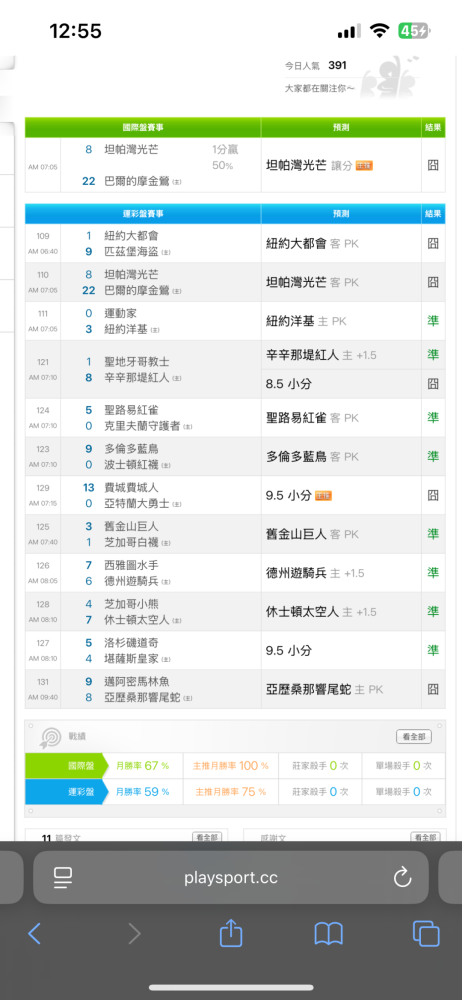Click 舊金山巨人 team in game 125
Screen dimensions: 462x1000
(x=130, y=527)
